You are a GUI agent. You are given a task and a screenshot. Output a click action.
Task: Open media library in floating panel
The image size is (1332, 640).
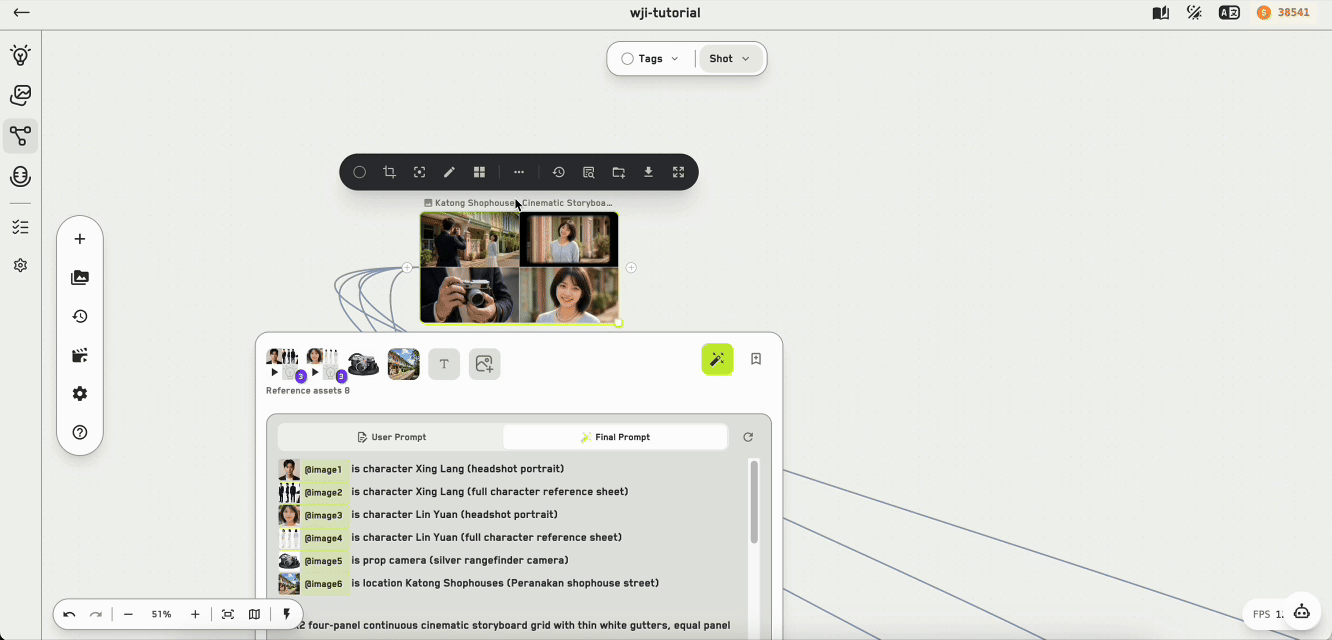click(x=80, y=278)
